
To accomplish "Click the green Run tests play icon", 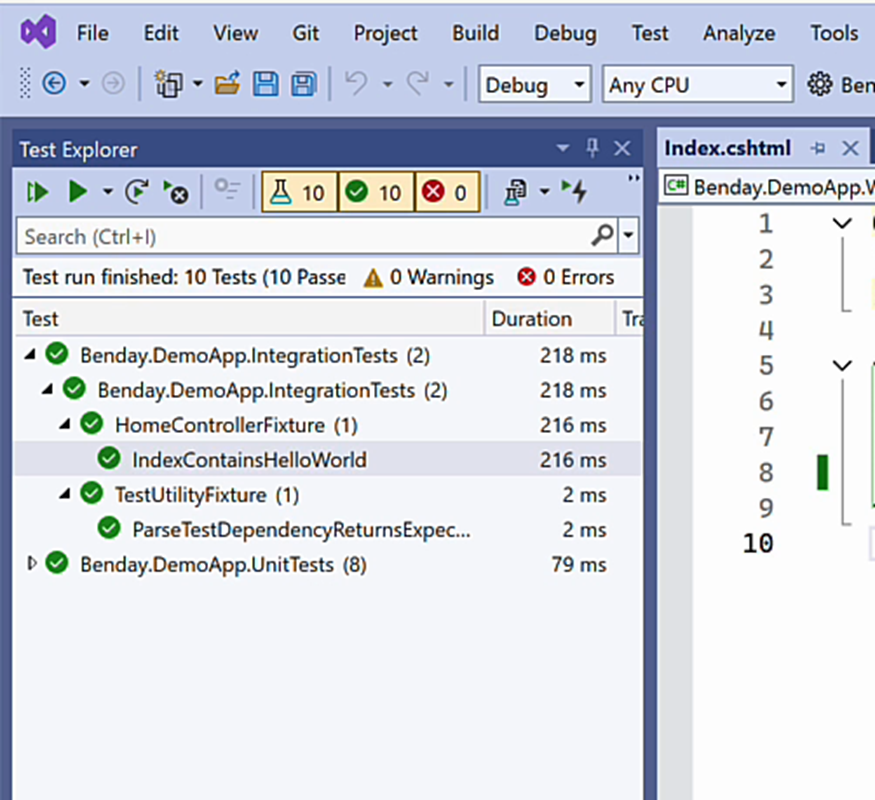I will 78,192.
